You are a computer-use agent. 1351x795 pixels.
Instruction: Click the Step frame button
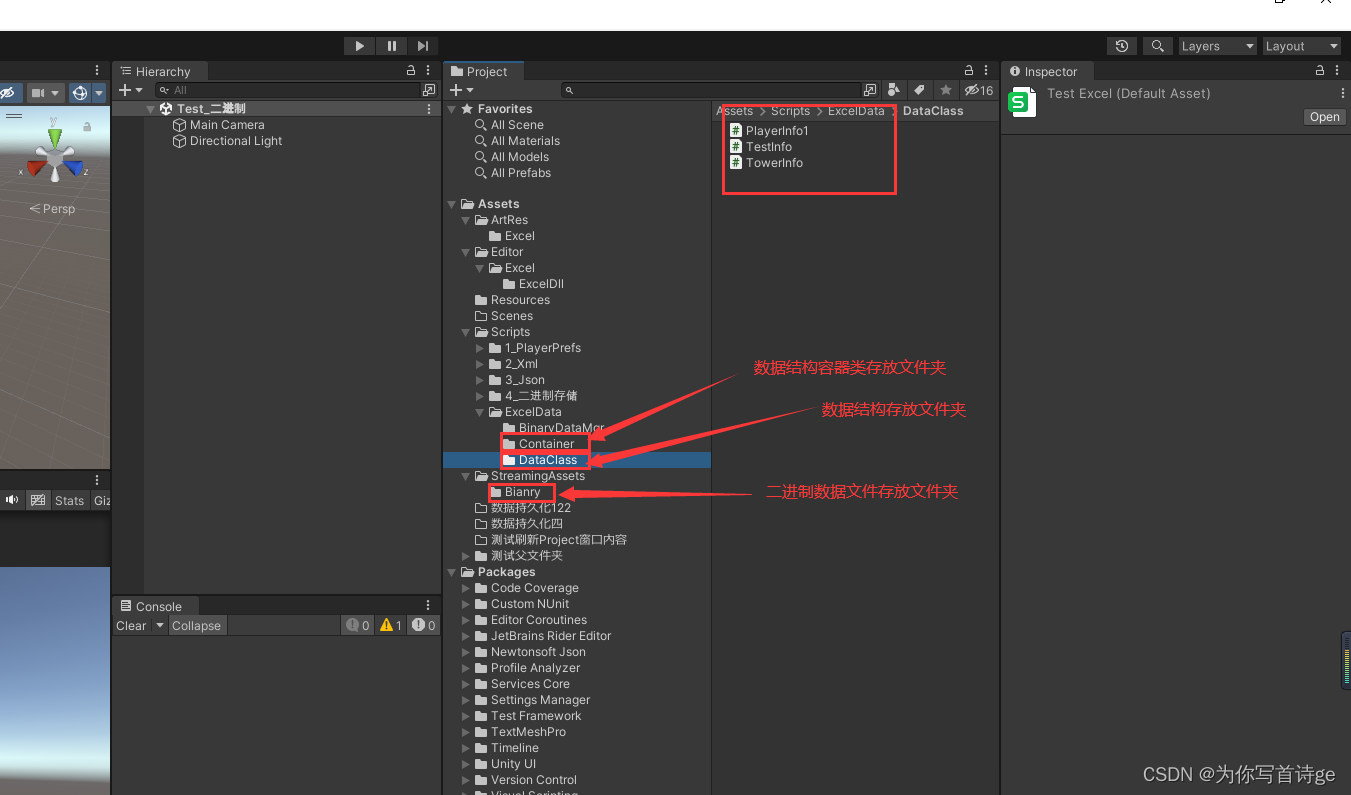423,45
